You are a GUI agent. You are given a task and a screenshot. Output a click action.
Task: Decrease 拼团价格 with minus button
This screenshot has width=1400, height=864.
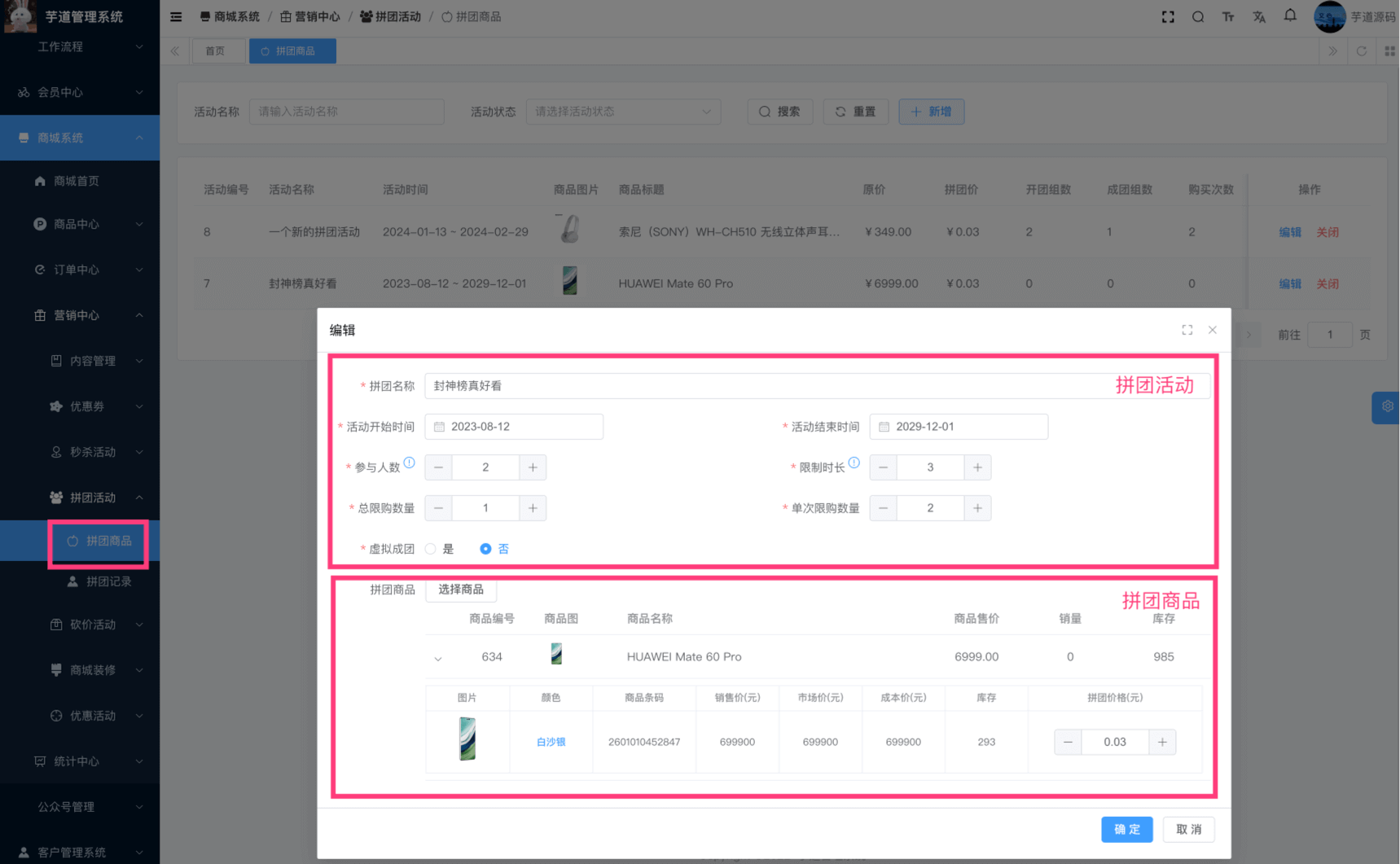pos(1068,742)
